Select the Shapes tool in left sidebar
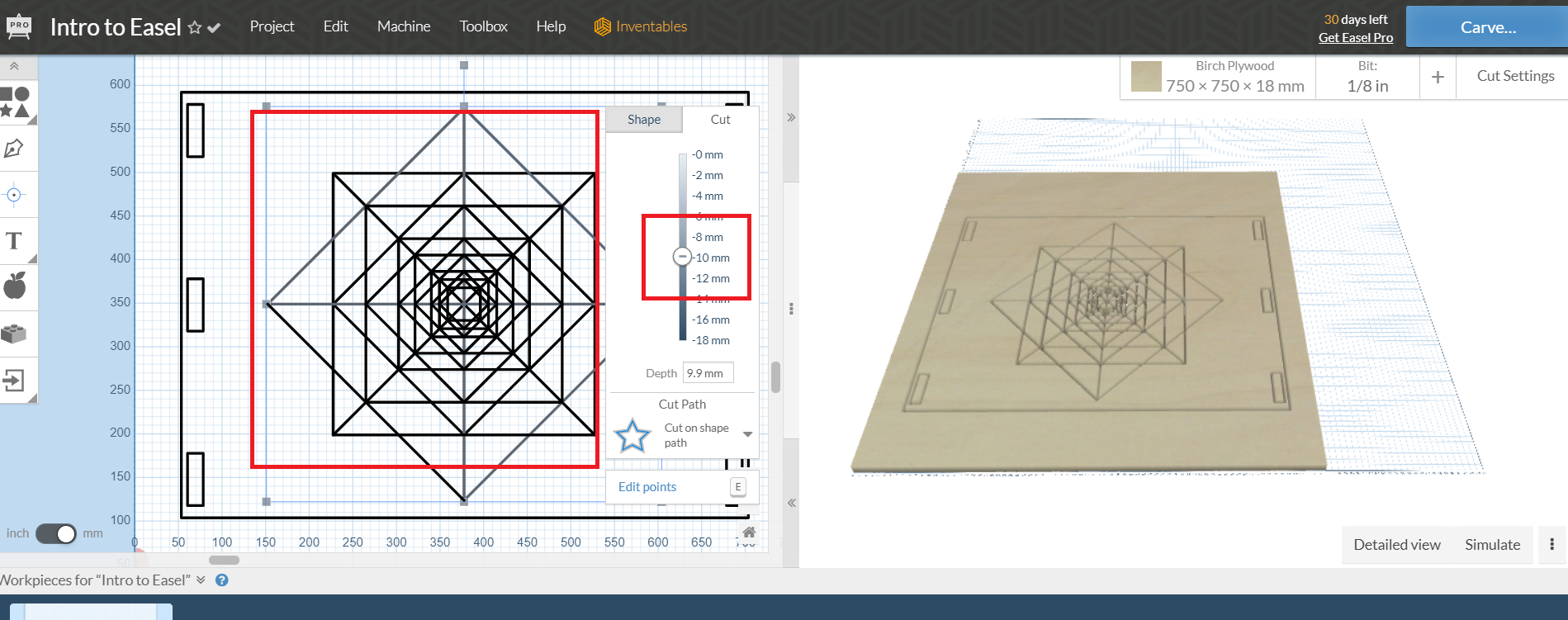This screenshot has width=1568, height=620. pos(16,102)
